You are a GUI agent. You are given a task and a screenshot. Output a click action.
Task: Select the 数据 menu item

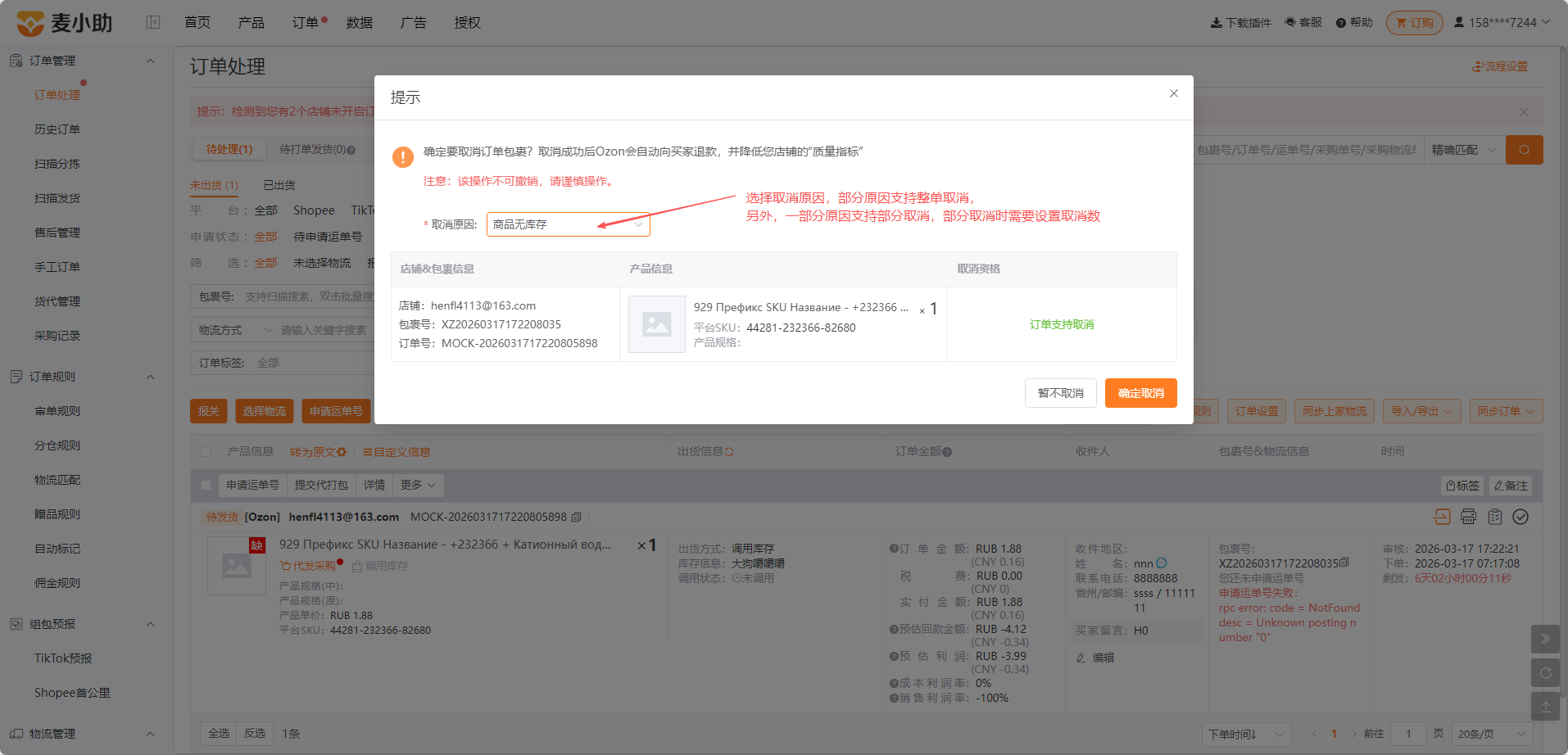(360, 22)
